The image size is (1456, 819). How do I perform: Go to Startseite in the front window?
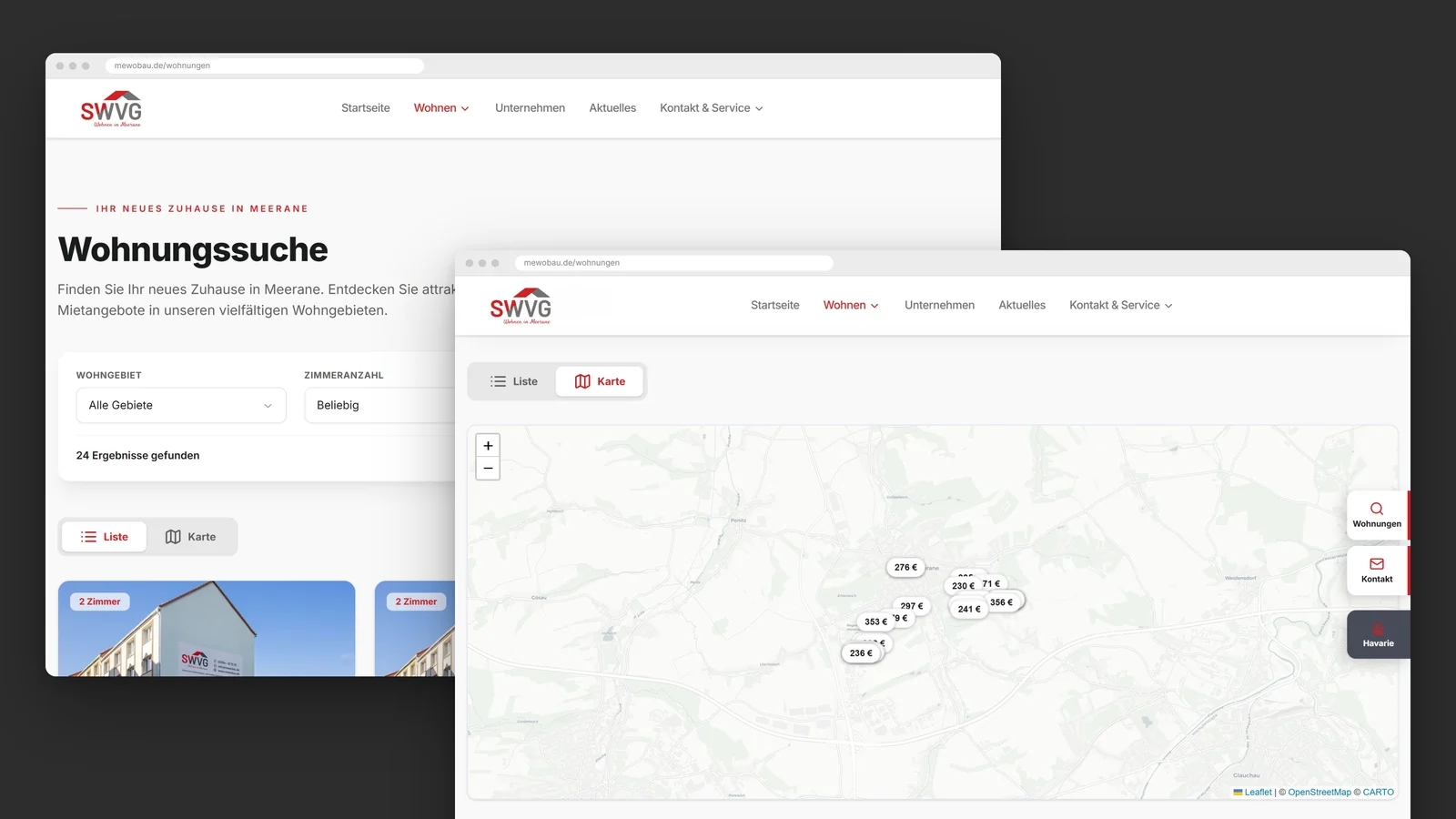(x=775, y=306)
